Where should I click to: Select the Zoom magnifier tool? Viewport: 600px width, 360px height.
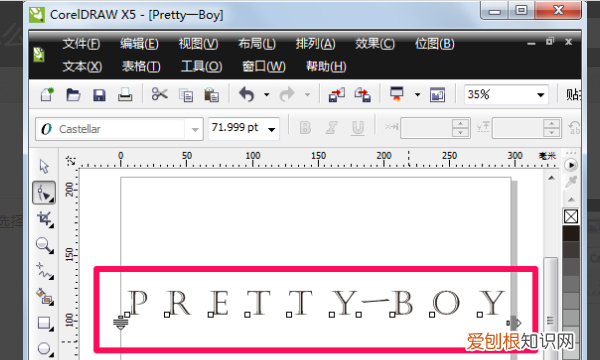(x=44, y=245)
